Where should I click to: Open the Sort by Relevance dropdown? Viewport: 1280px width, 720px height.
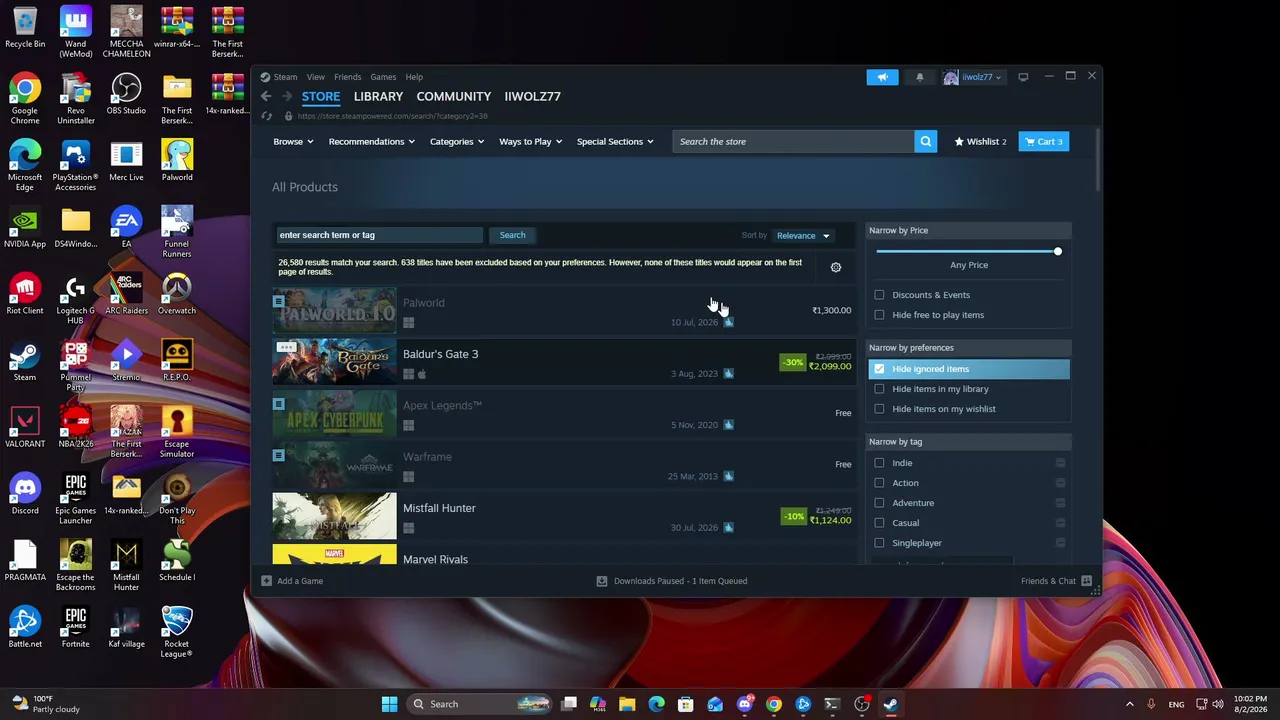tap(803, 236)
